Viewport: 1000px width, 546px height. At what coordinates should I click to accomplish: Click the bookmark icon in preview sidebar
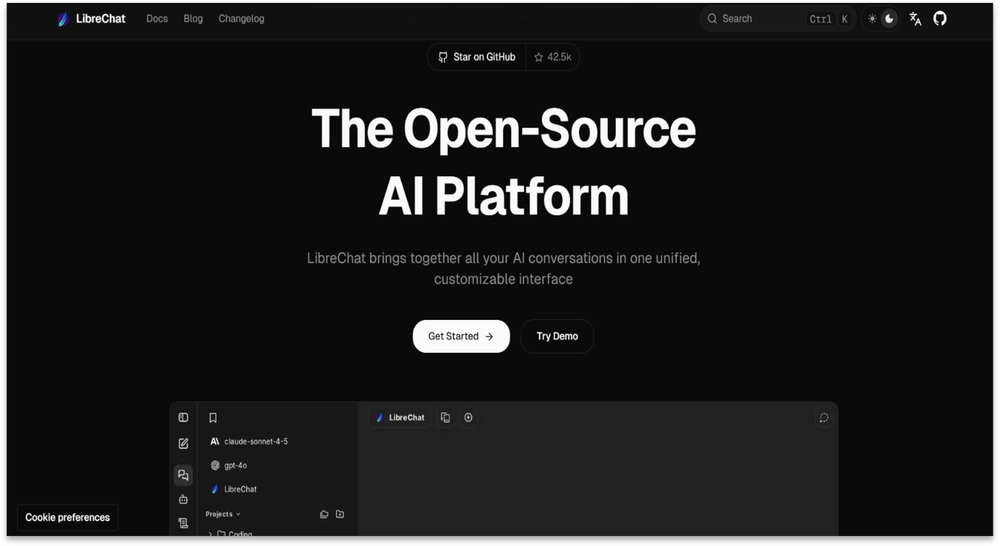point(213,418)
